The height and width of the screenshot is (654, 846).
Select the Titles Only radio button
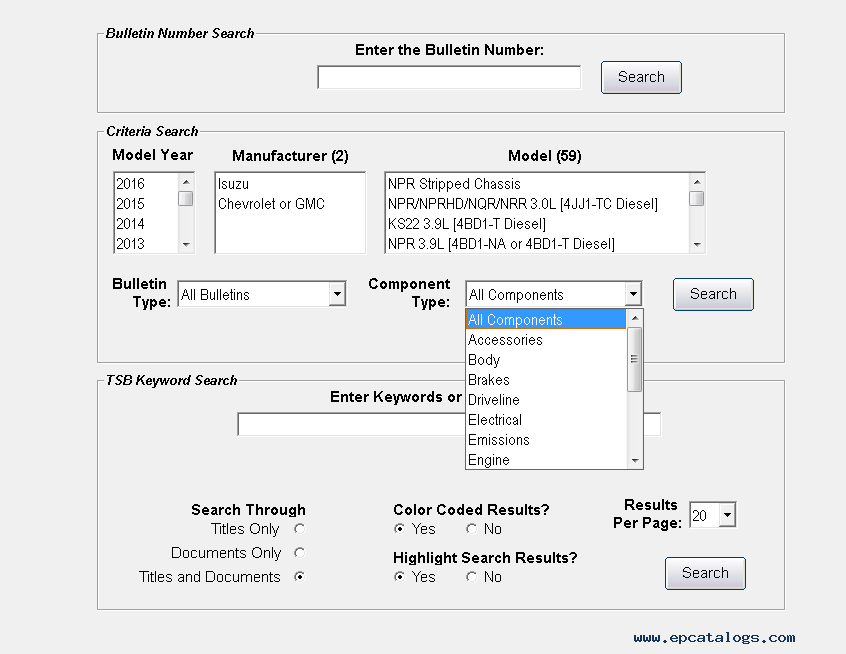[x=299, y=529]
